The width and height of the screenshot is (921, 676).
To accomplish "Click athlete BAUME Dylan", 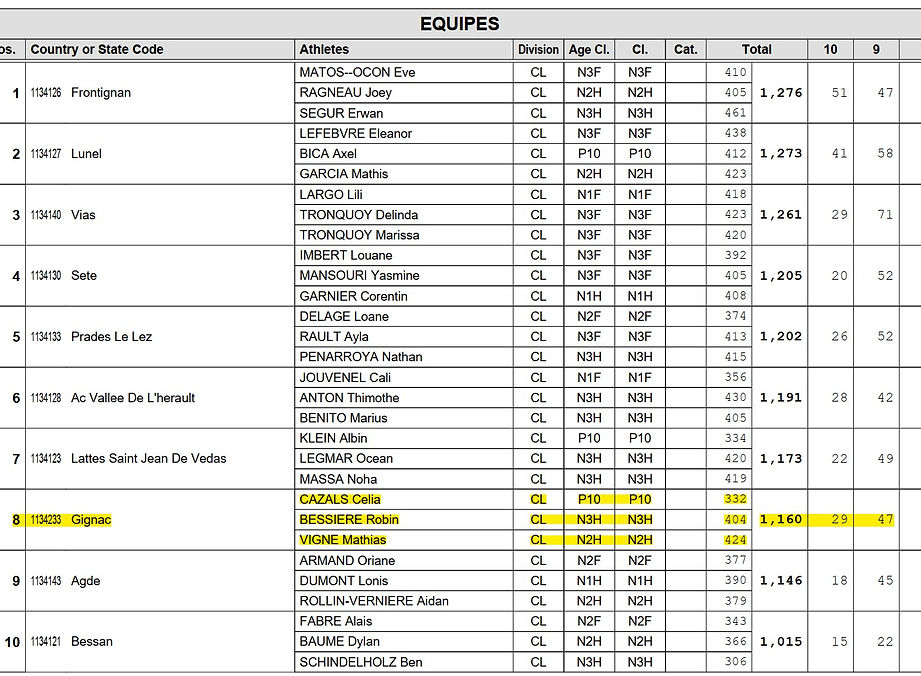I will (340, 641).
